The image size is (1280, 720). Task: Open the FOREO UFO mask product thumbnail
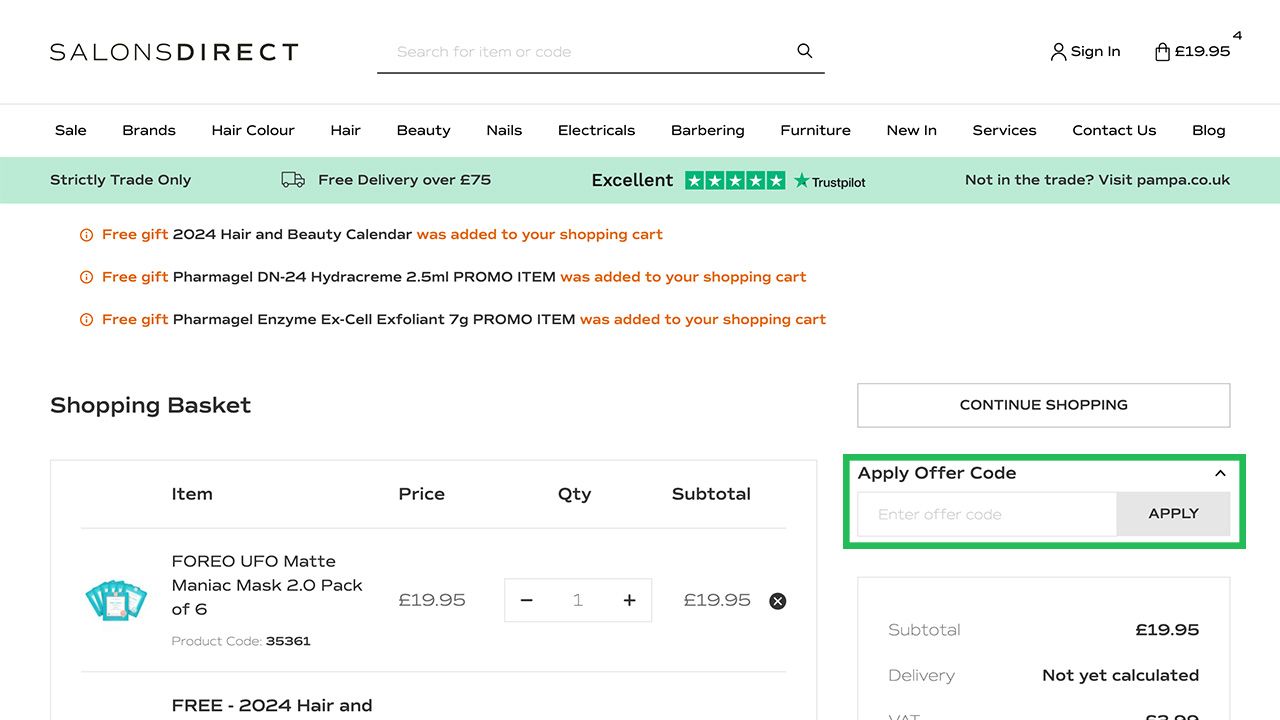[x=116, y=600]
